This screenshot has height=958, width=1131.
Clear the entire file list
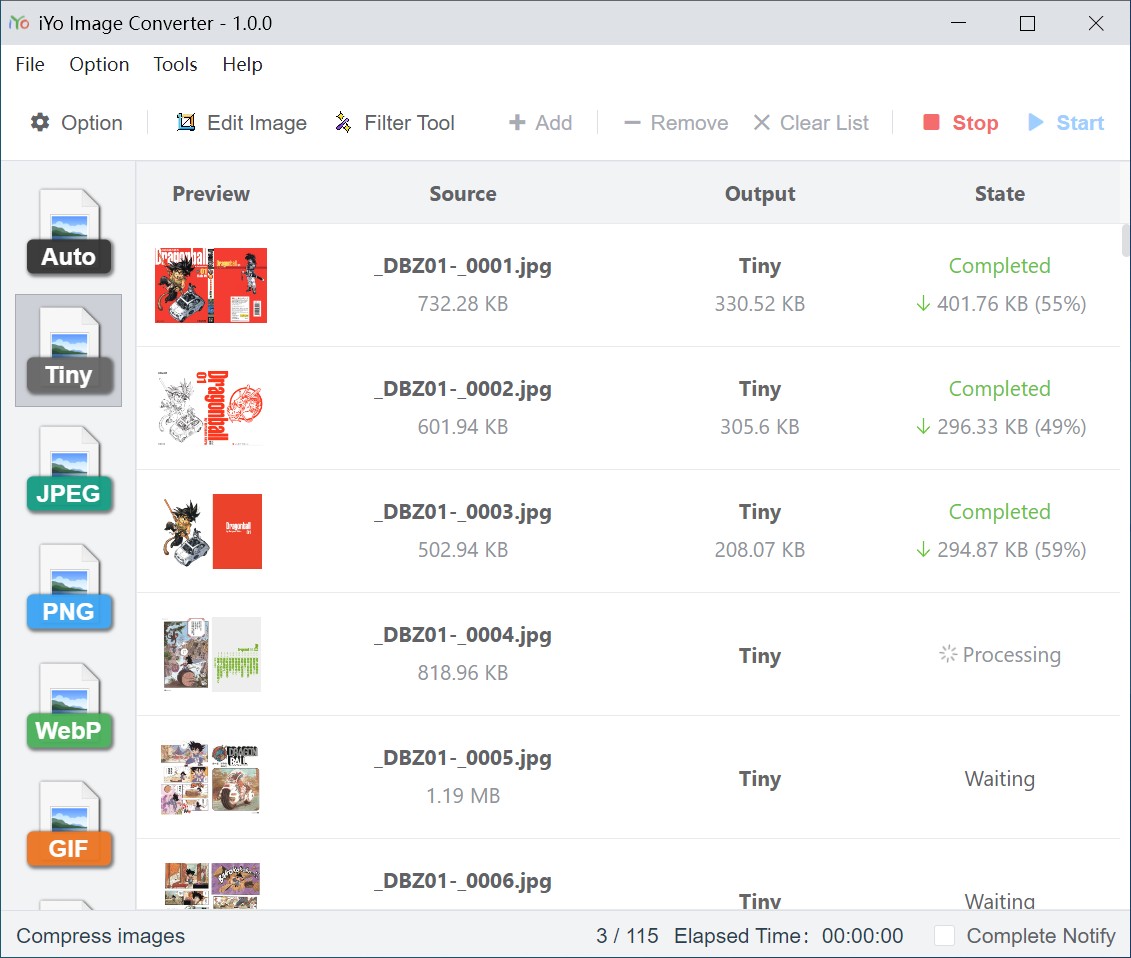811,122
